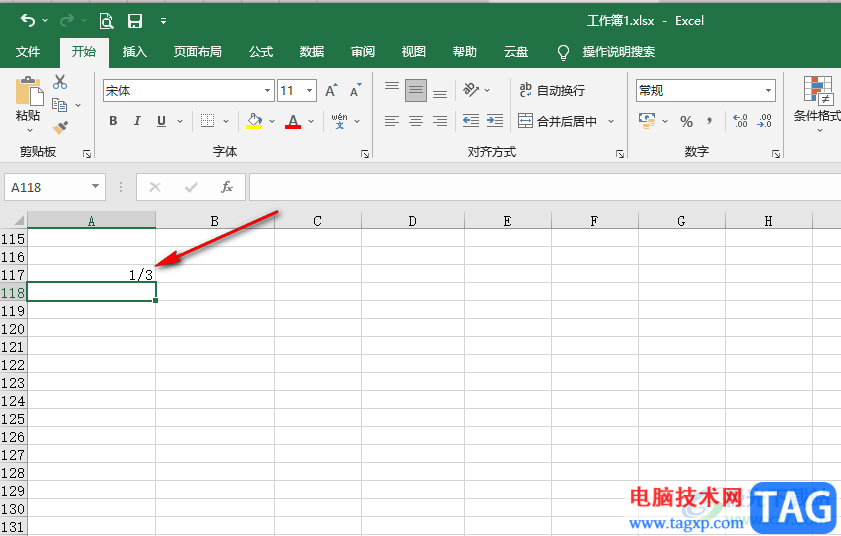Open the Borders dropdown arrow
Viewport: 841px width, 536px height.
(226, 121)
